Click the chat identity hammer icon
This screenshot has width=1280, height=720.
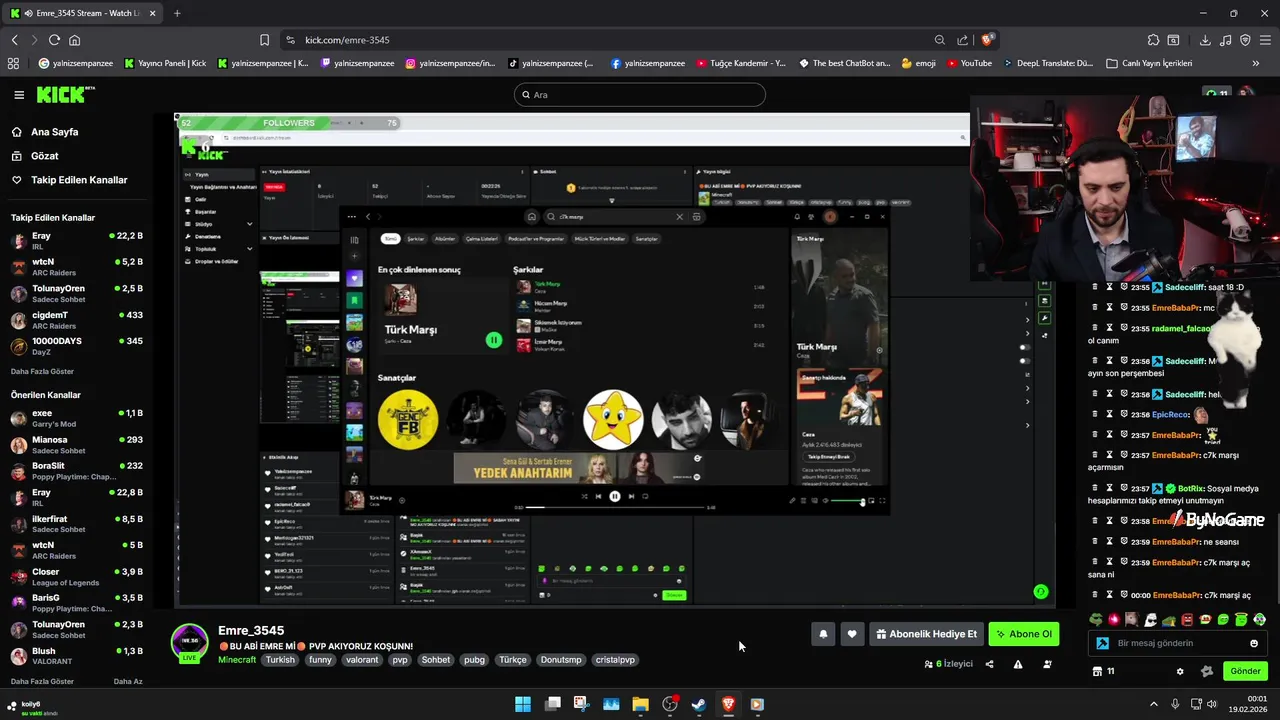(1102, 644)
